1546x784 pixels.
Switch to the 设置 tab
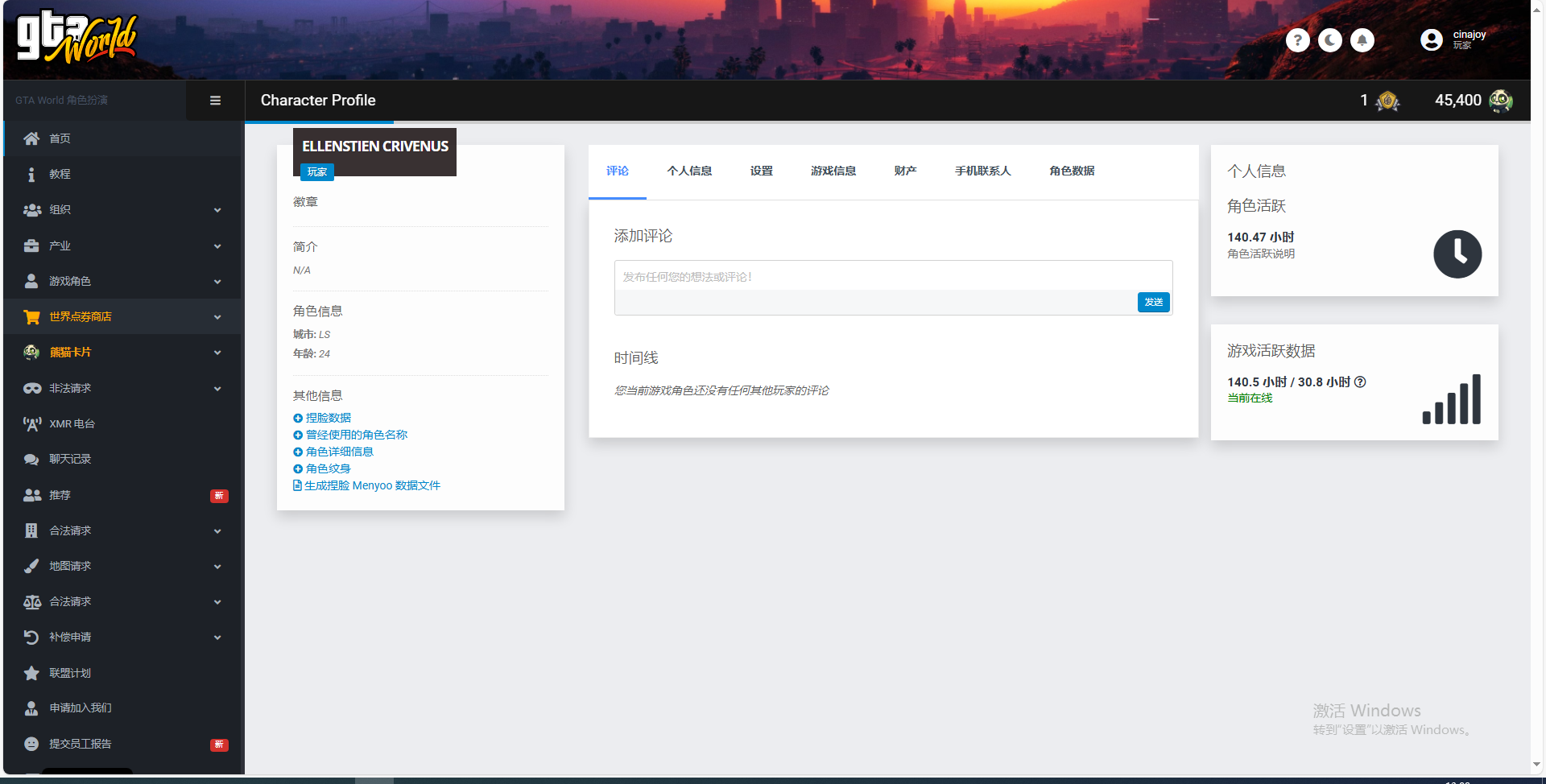pos(762,171)
